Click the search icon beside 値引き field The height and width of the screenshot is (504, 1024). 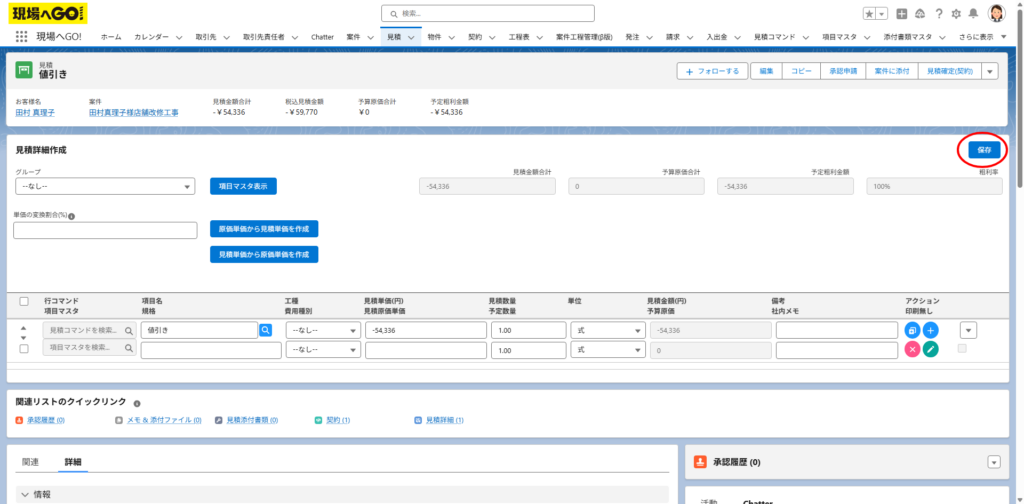click(266, 330)
